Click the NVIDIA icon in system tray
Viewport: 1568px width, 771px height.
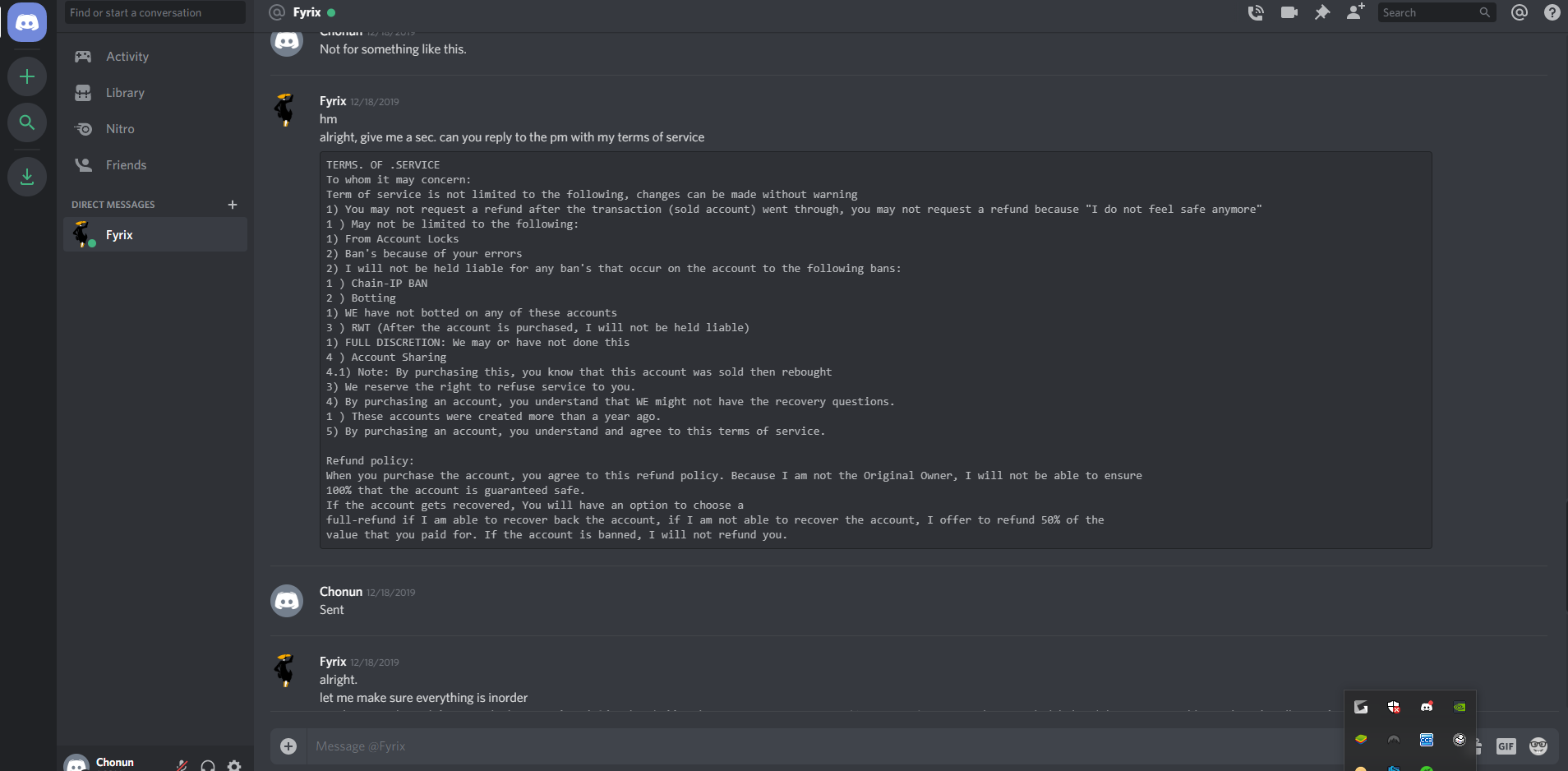coord(1460,707)
